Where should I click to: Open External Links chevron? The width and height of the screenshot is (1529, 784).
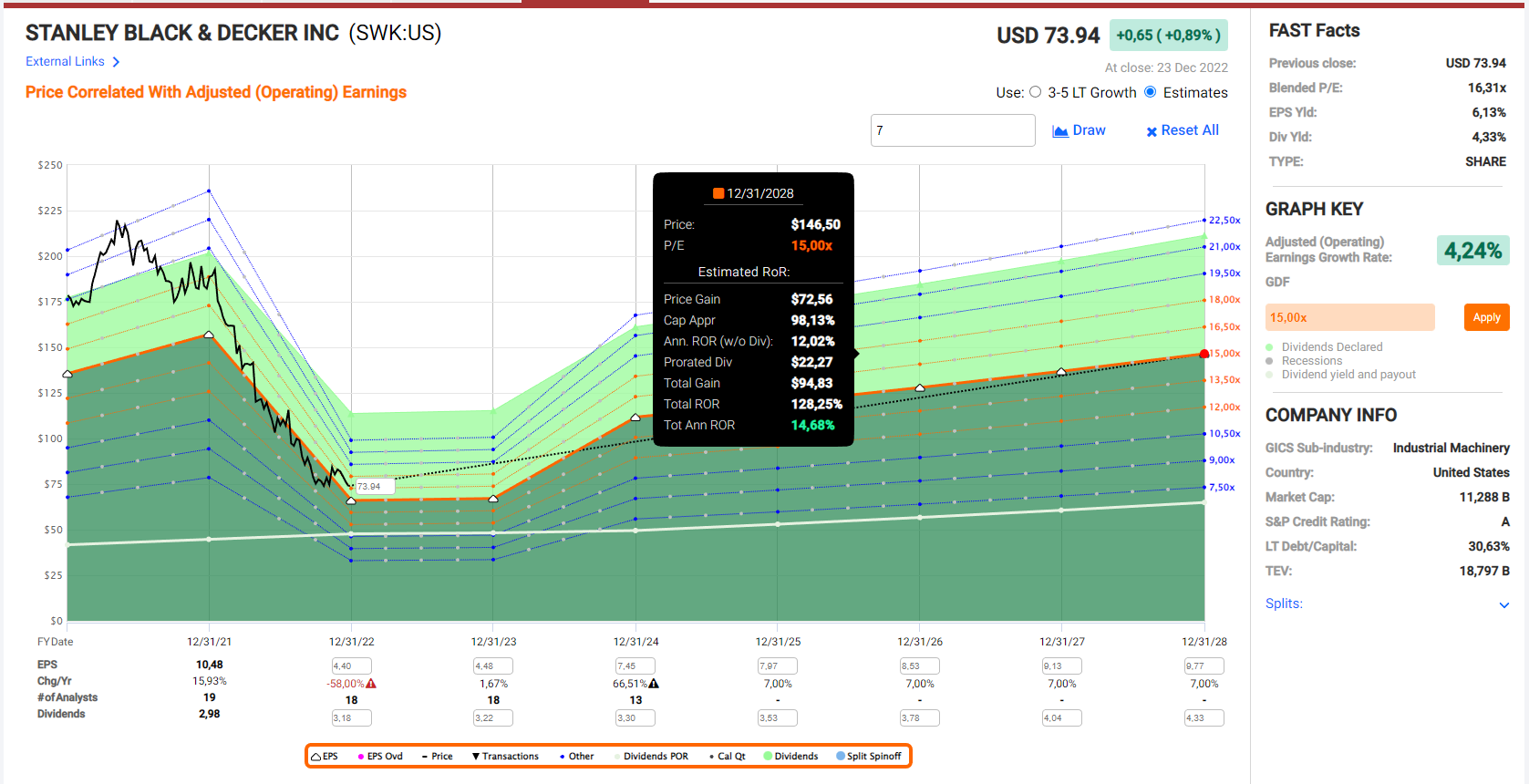click(x=116, y=62)
